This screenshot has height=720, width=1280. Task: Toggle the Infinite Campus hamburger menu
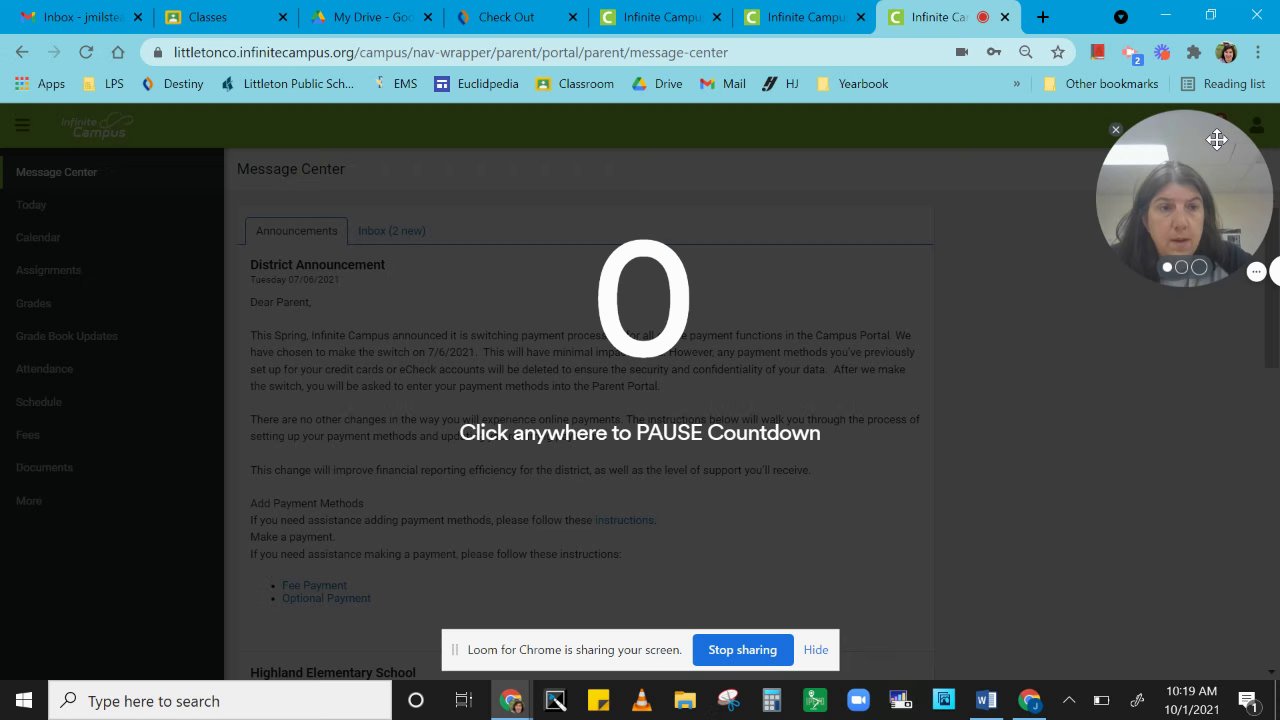[22, 125]
